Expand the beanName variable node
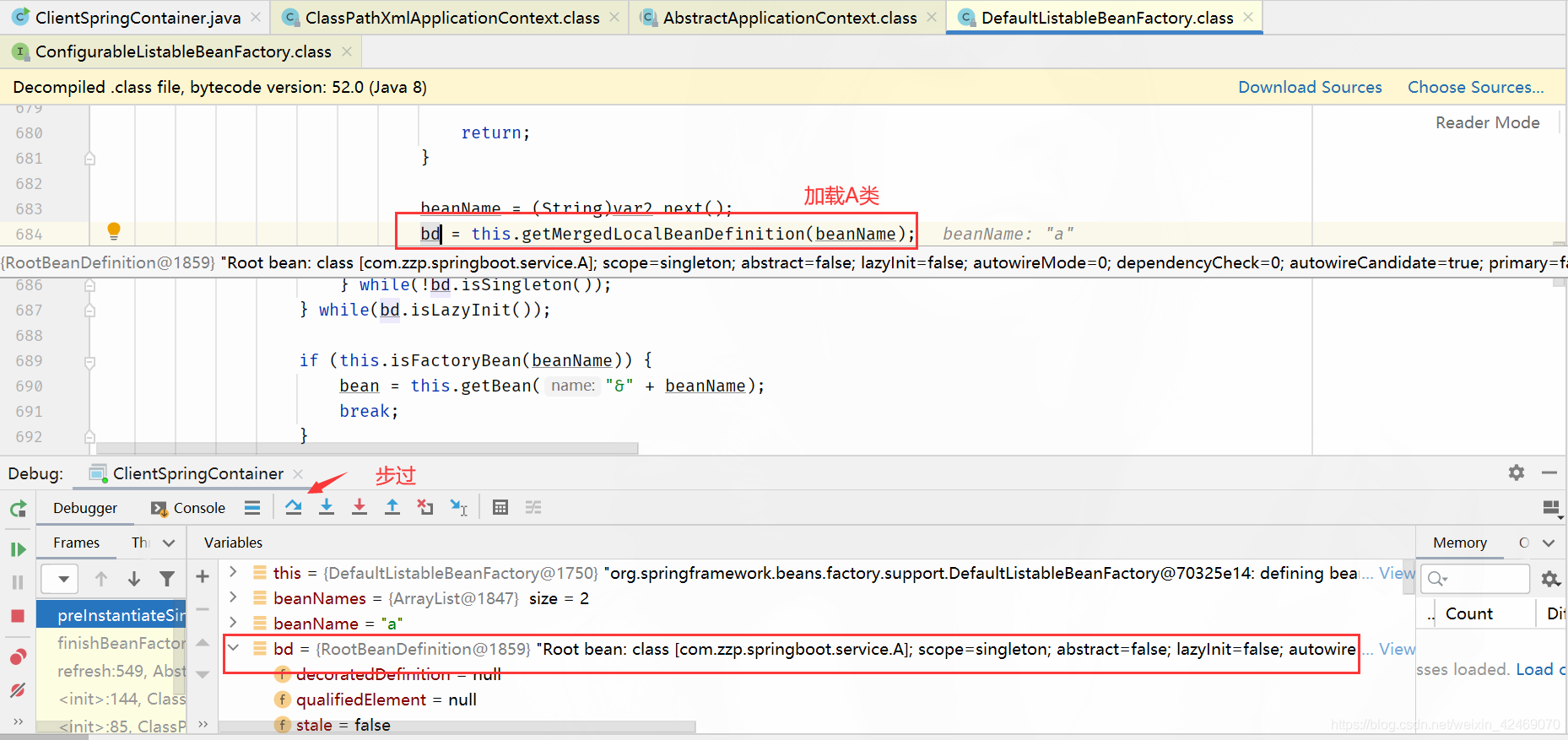Screen dimensions: 1568x740 click(x=234, y=623)
